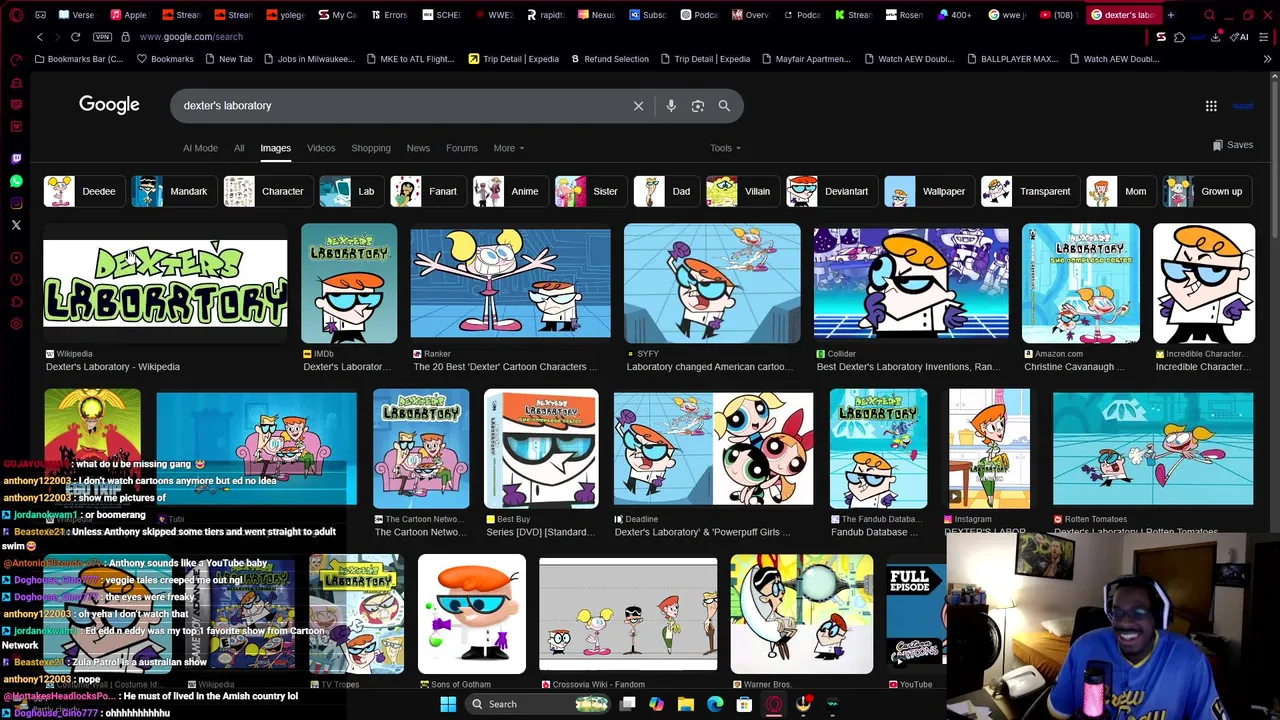The width and height of the screenshot is (1280, 720).
Task: Filter images by Deedee chip
Action: 83,191
